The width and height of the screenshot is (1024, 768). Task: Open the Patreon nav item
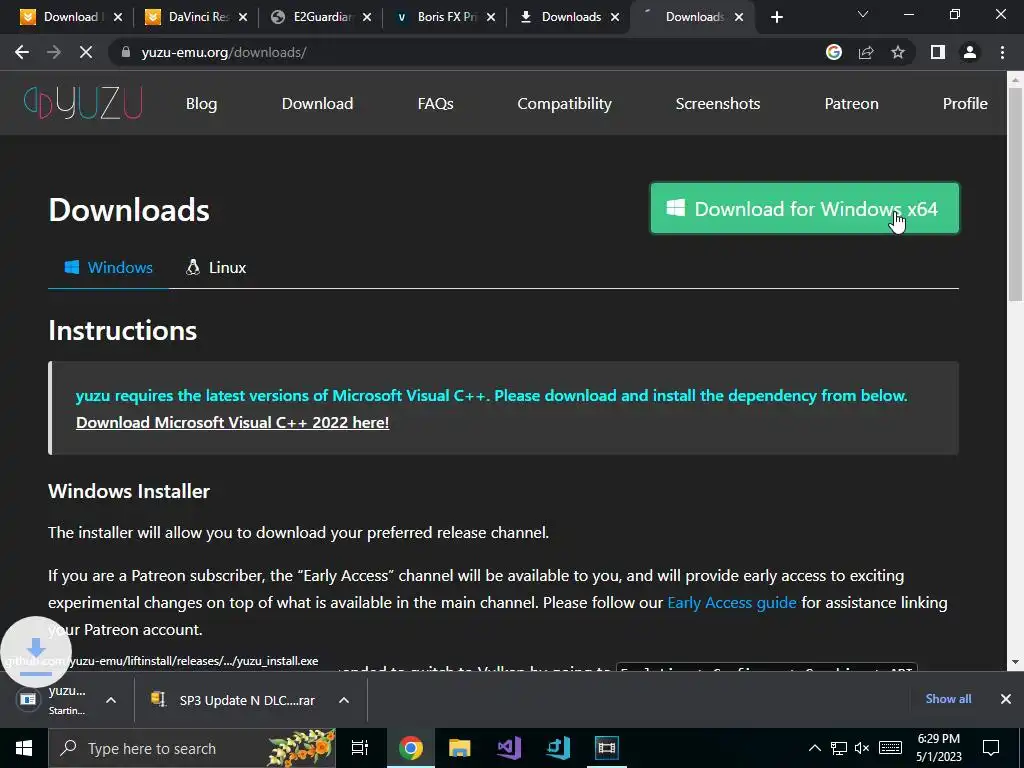click(852, 104)
